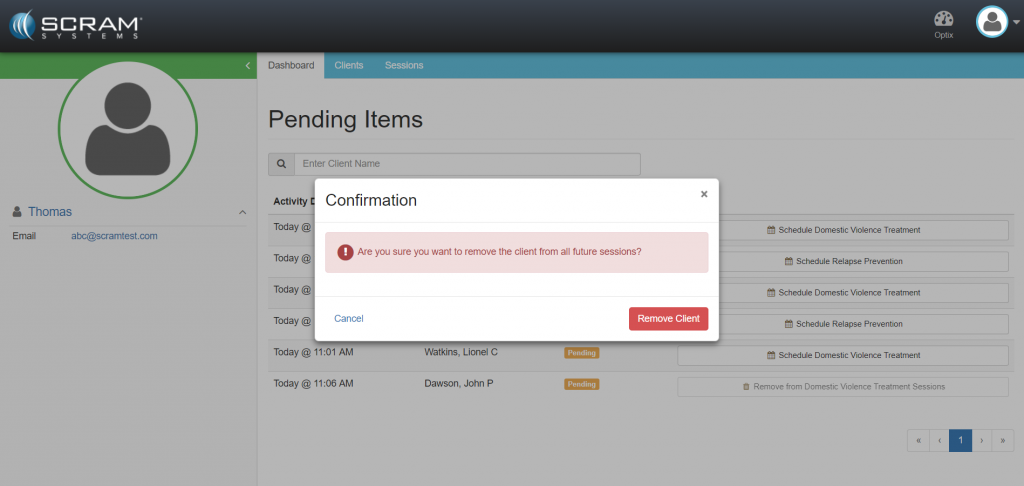Image resolution: width=1024 pixels, height=486 pixels.
Task: Select page 1 in pagination
Action: pos(960,441)
